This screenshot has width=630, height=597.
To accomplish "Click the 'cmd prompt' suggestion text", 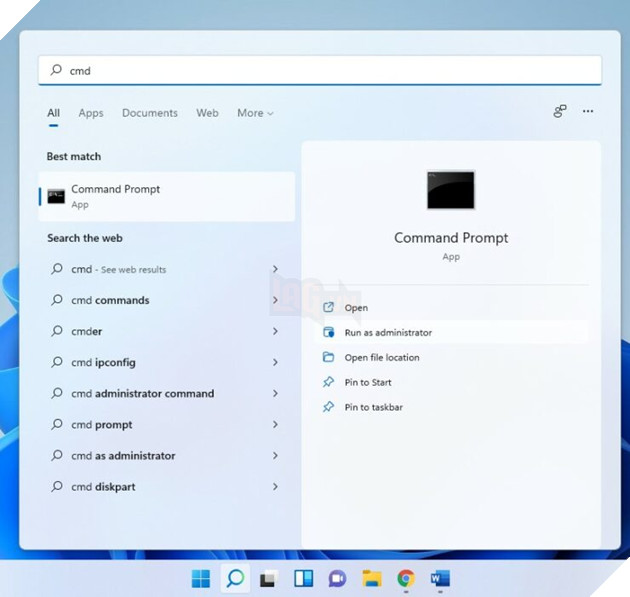I will click(102, 425).
